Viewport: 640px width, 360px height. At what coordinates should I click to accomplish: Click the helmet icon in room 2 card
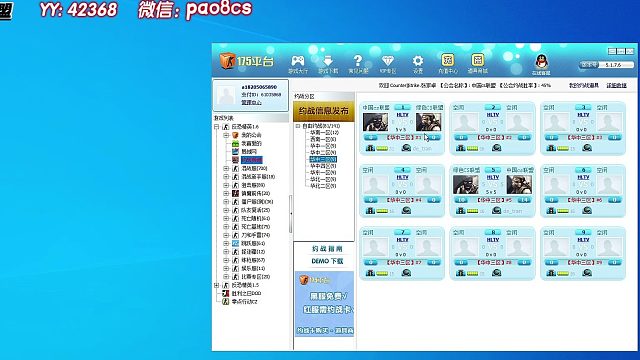[x=496, y=148]
